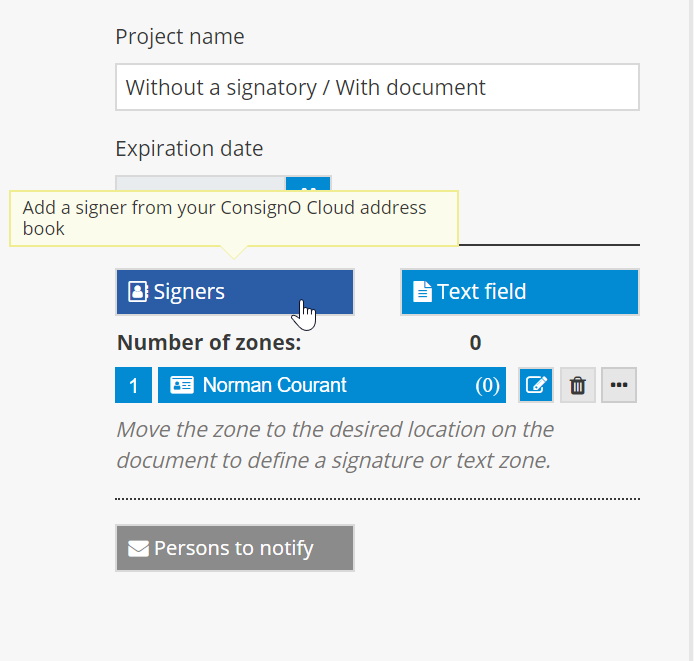The image size is (694, 661).
Task: Click the (0) zone count on signer row
Action: pos(487,385)
